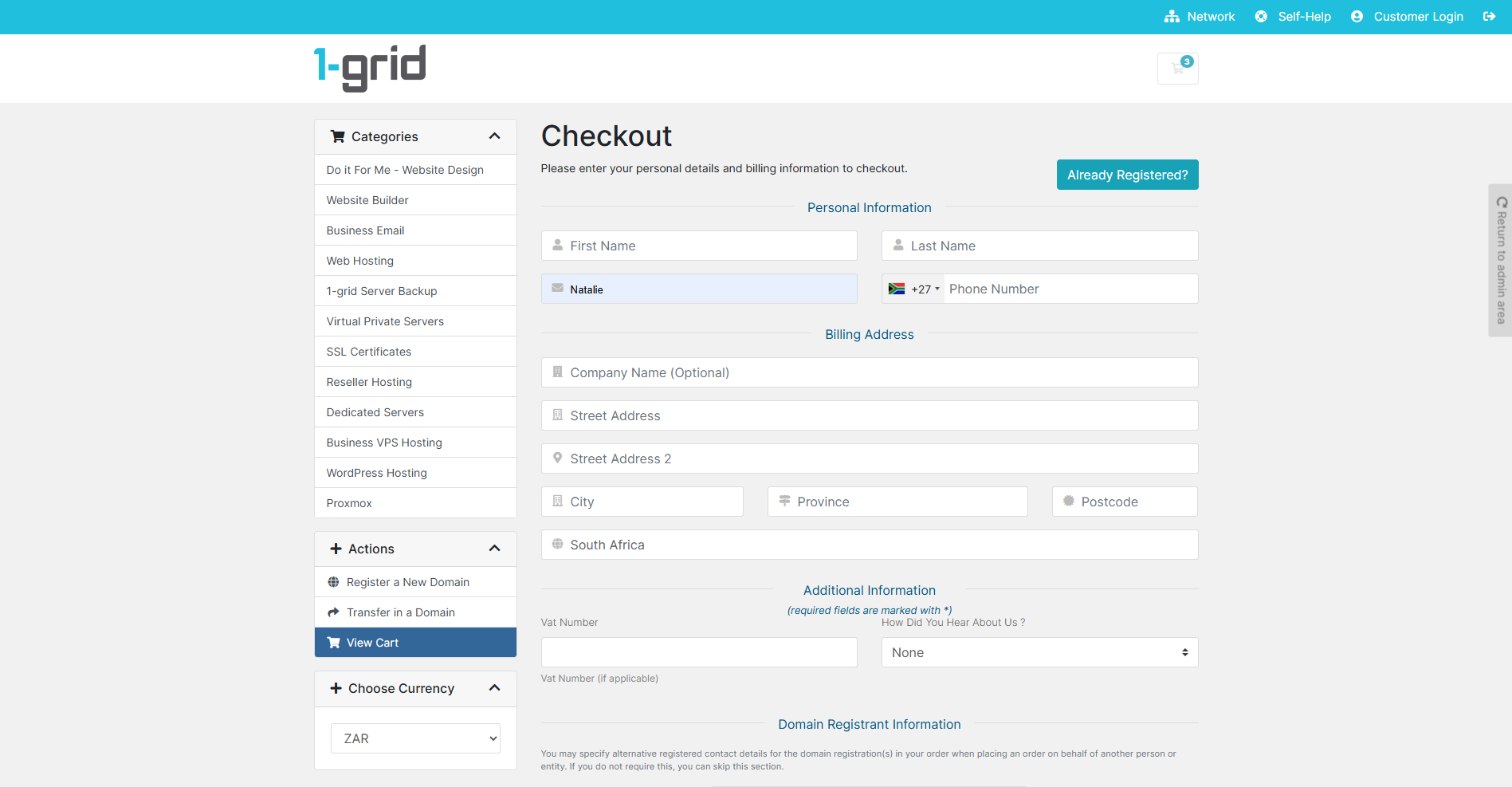Click Return to admin area side tab
The image size is (1512, 787).
coord(1501,260)
